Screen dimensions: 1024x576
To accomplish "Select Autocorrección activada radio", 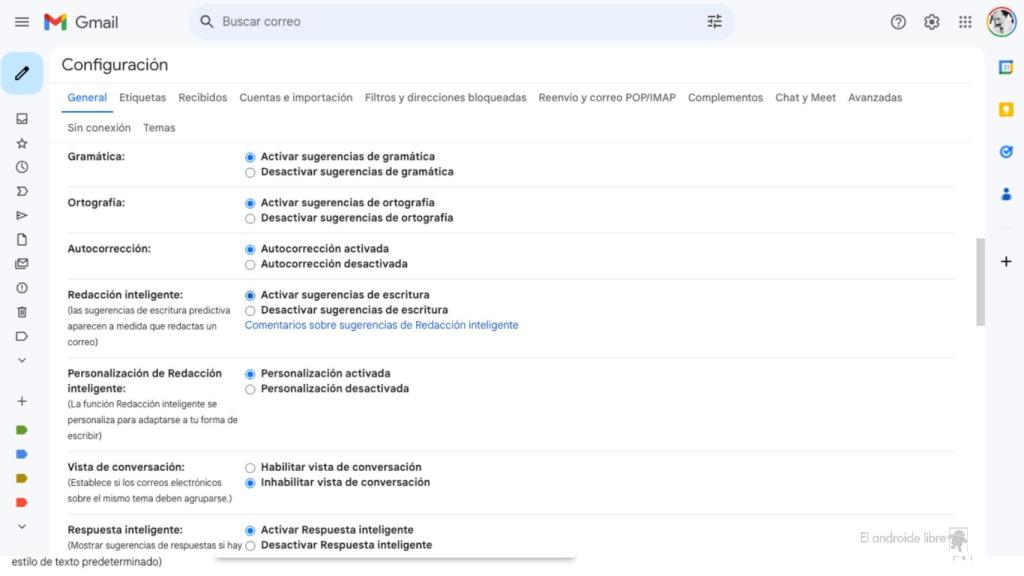I will [250, 249].
